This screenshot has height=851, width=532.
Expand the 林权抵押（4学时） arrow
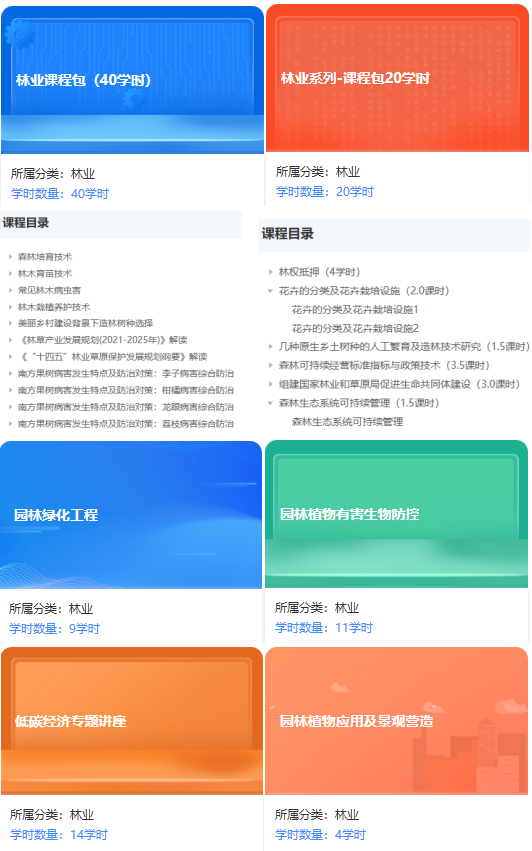click(x=270, y=272)
